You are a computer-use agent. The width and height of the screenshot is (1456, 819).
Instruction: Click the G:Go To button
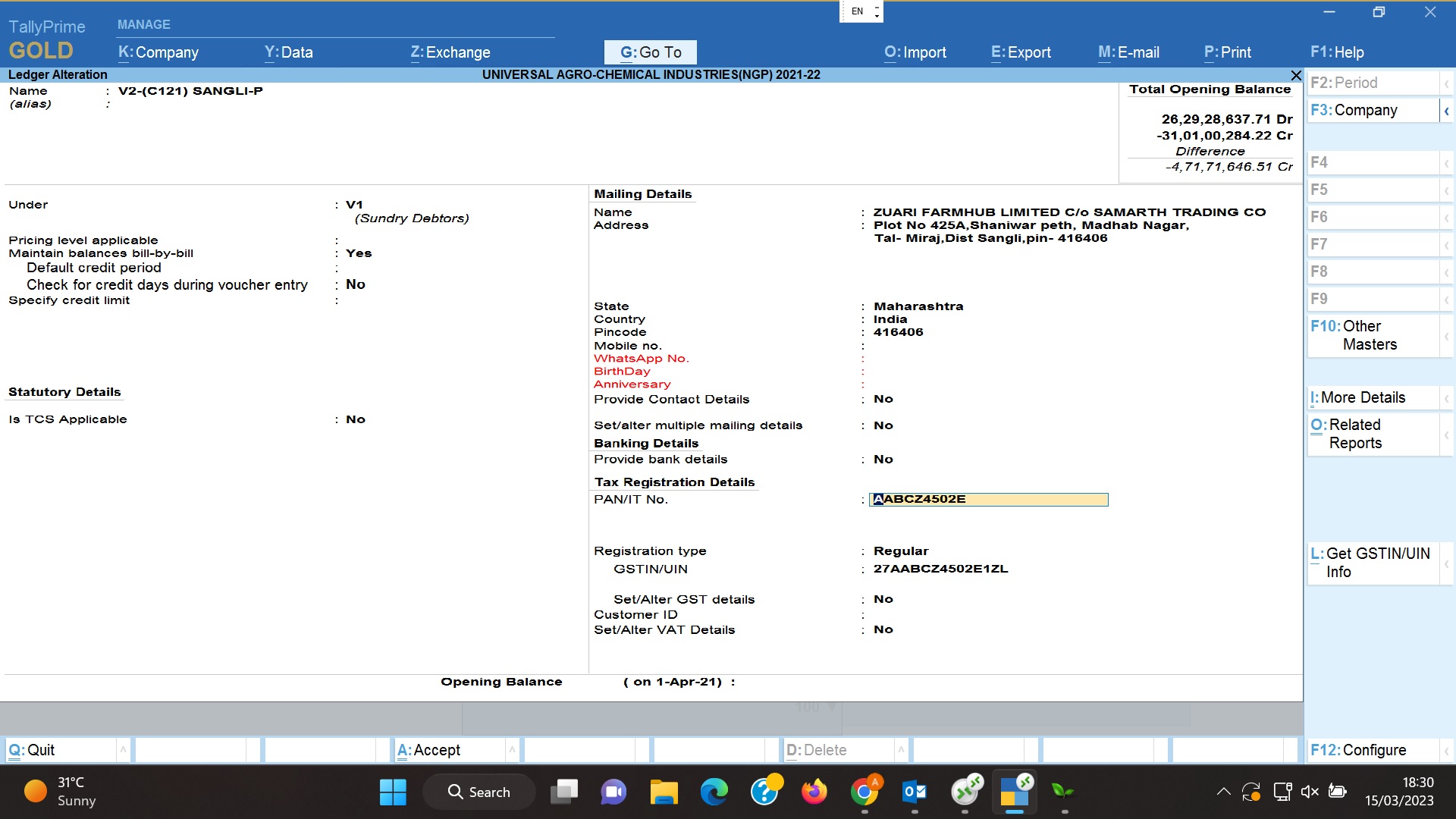pyautogui.click(x=651, y=52)
